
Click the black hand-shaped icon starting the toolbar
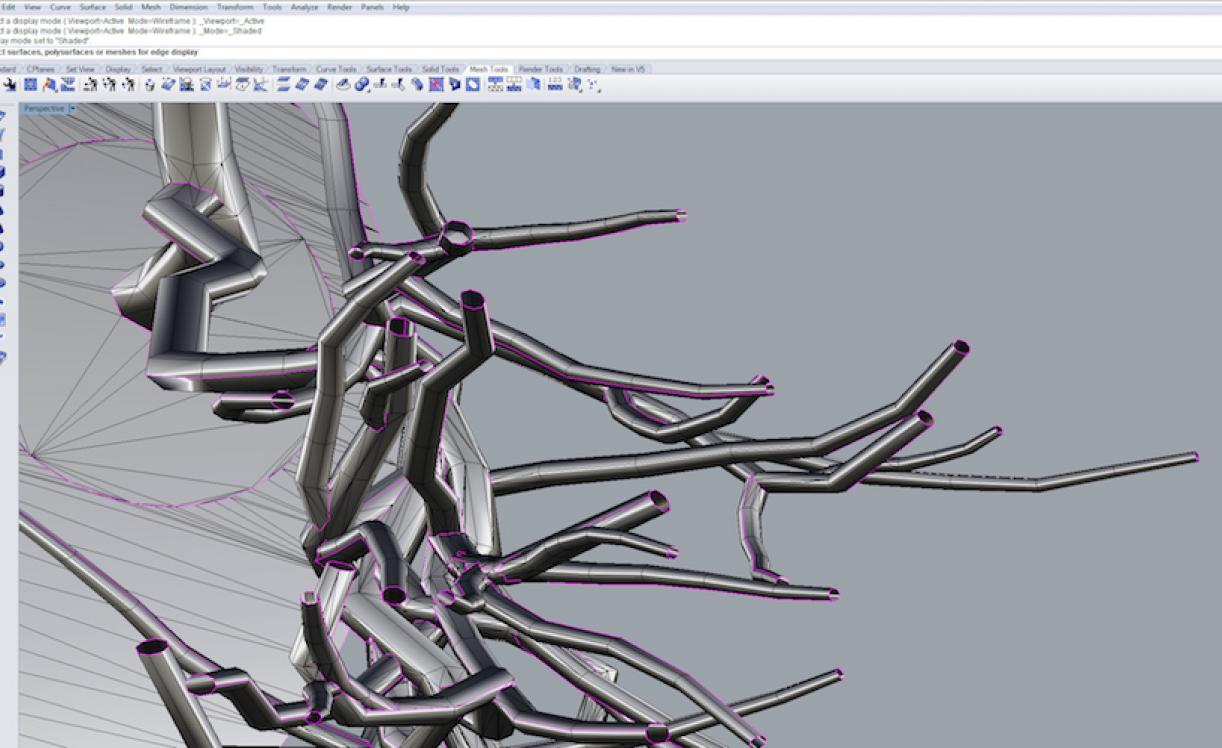click(x=10, y=85)
